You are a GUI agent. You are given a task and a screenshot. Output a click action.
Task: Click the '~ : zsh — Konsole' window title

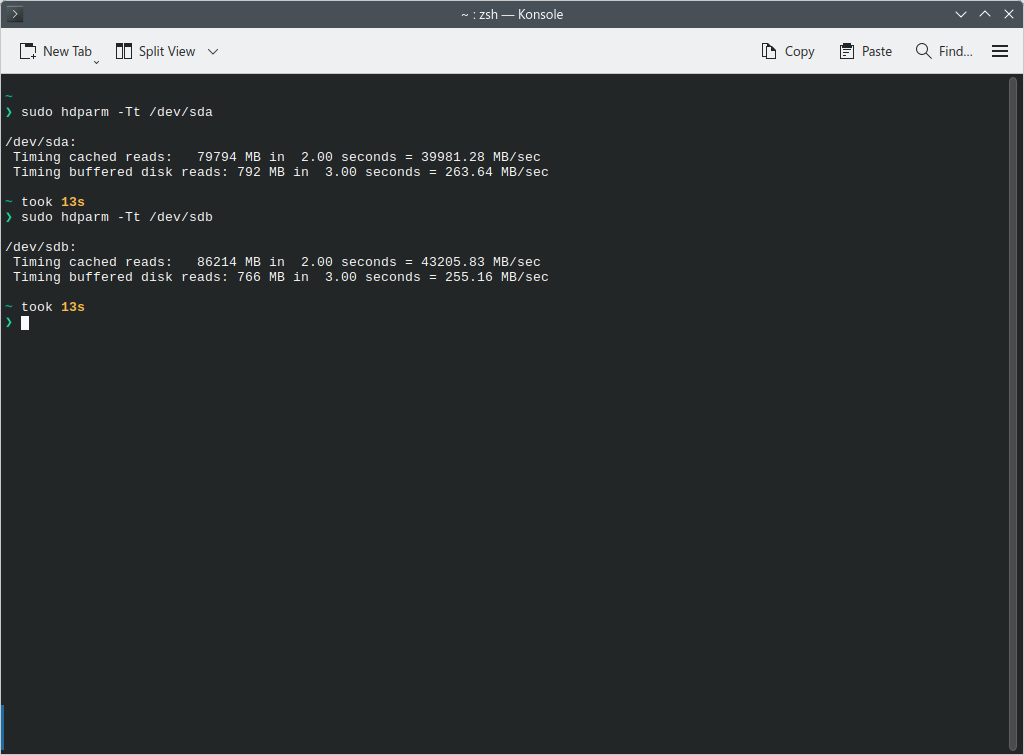[x=512, y=14]
